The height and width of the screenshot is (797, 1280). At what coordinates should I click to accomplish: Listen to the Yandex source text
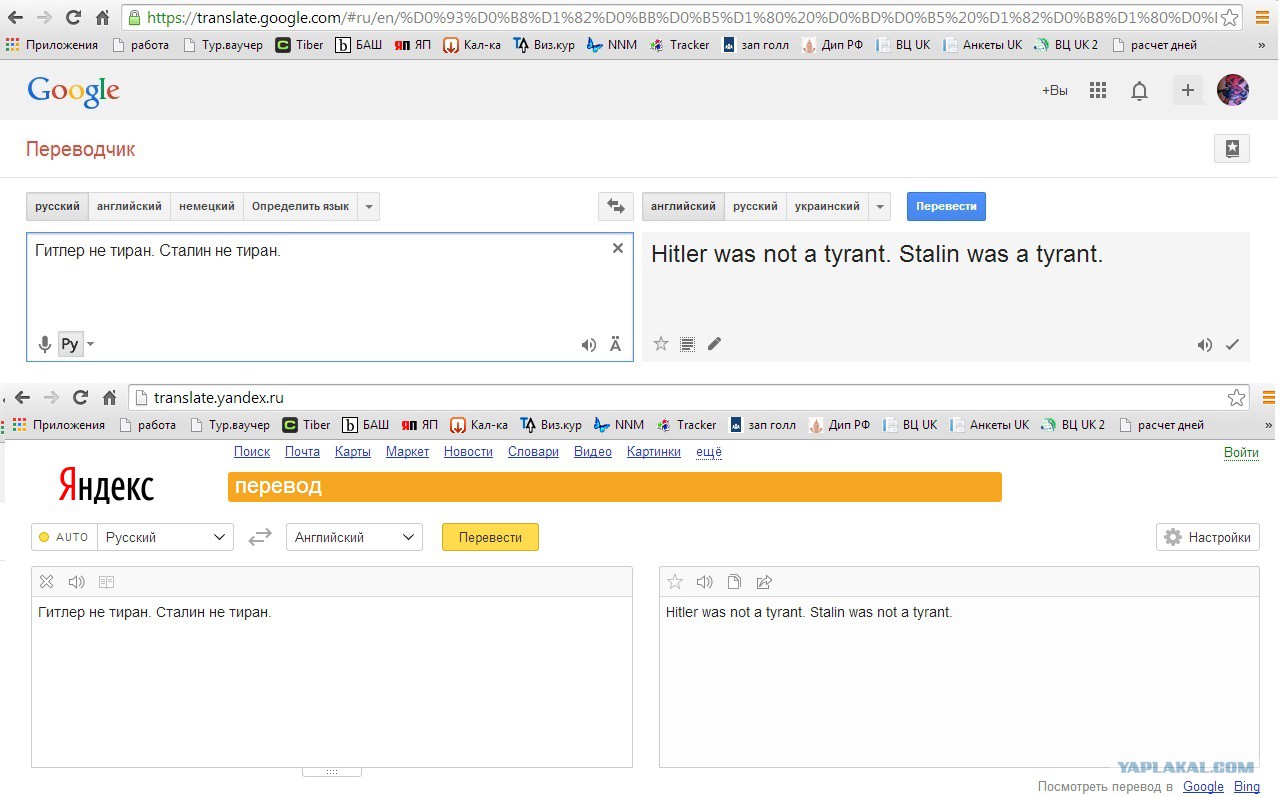pyautogui.click(x=76, y=582)
